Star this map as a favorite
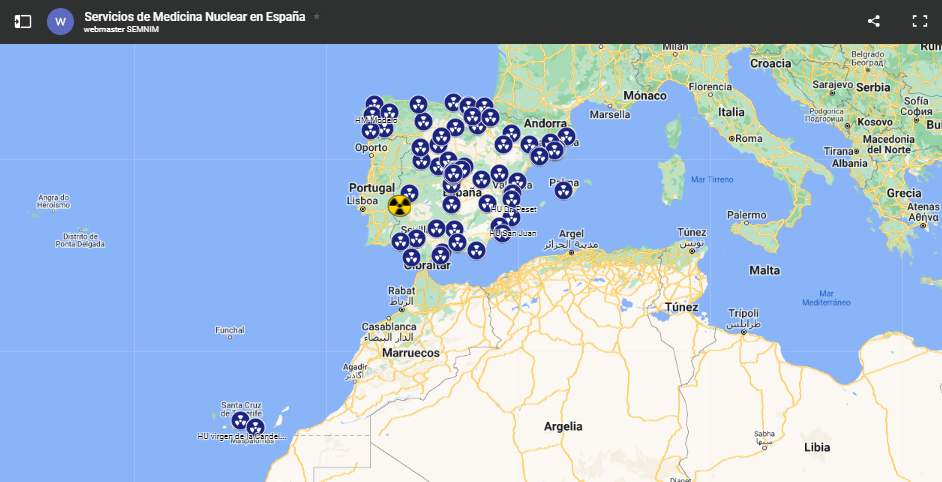 pos(317,17)
